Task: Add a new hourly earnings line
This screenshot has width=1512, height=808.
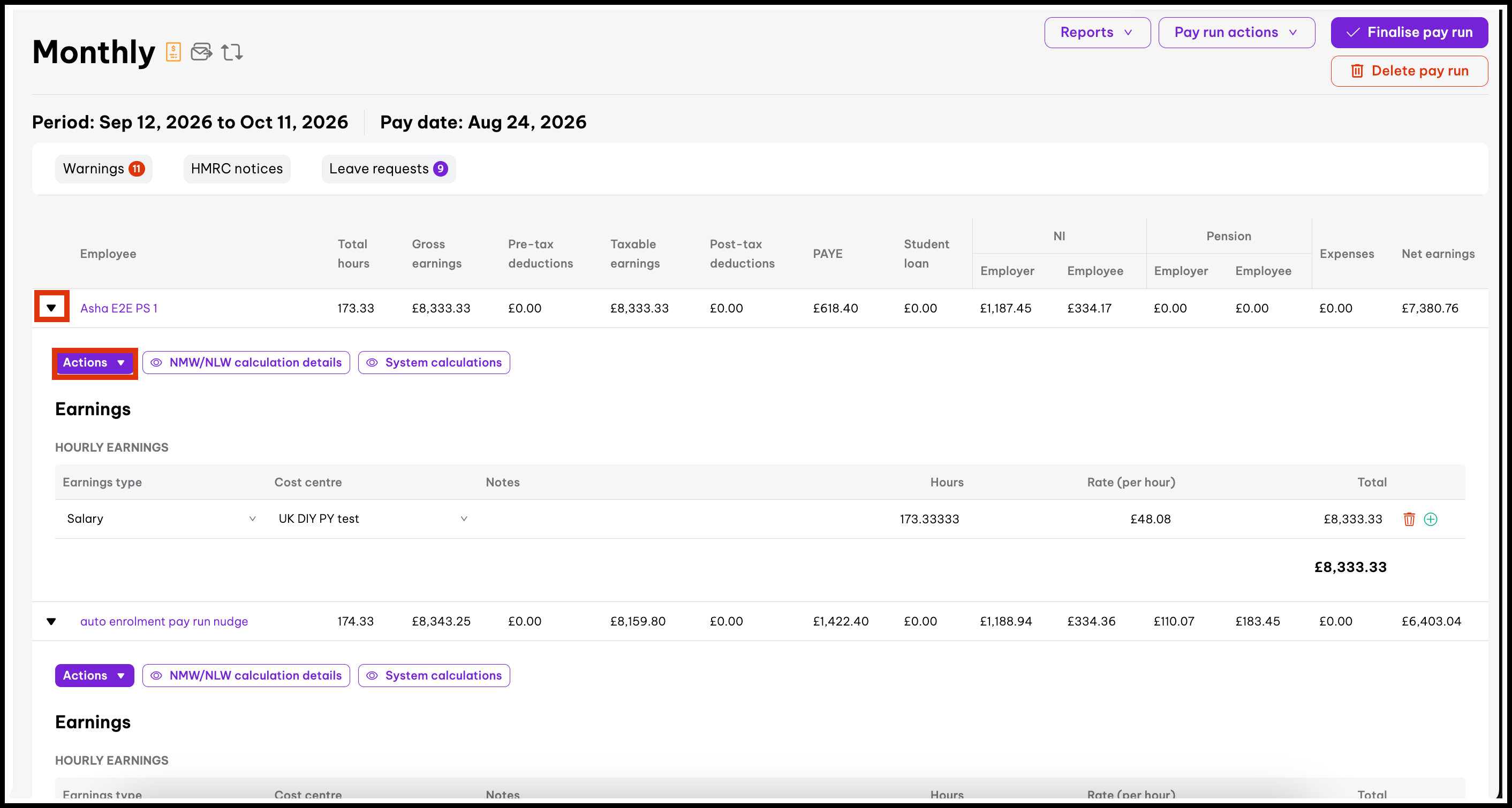Action: pyautogui.click(x=1431, y=519)
